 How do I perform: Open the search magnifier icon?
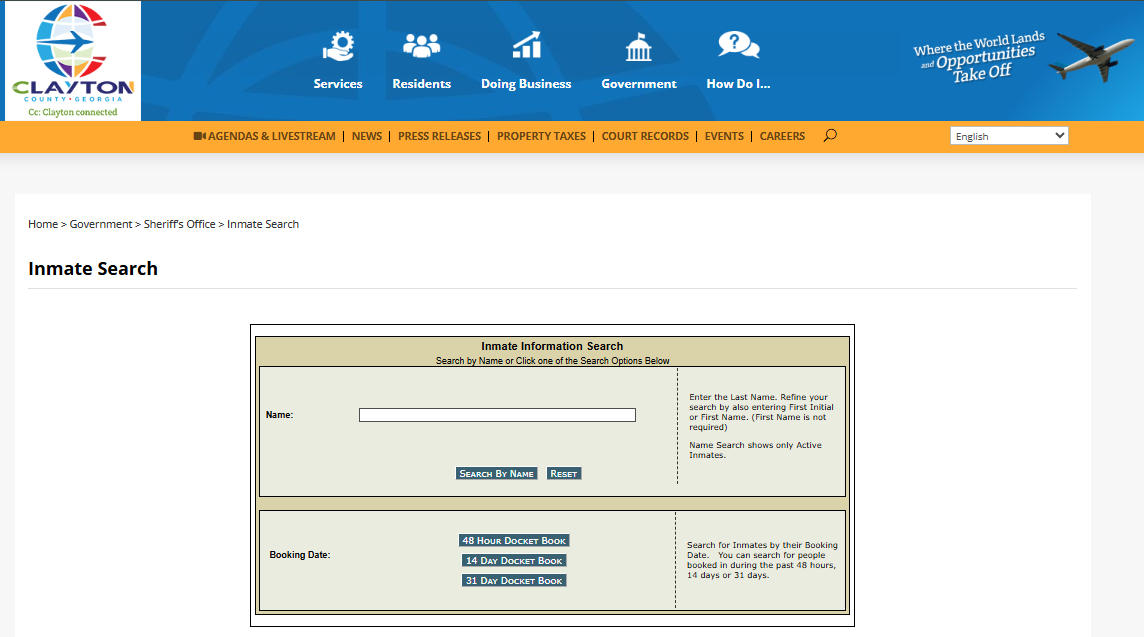tap(829, 136)
